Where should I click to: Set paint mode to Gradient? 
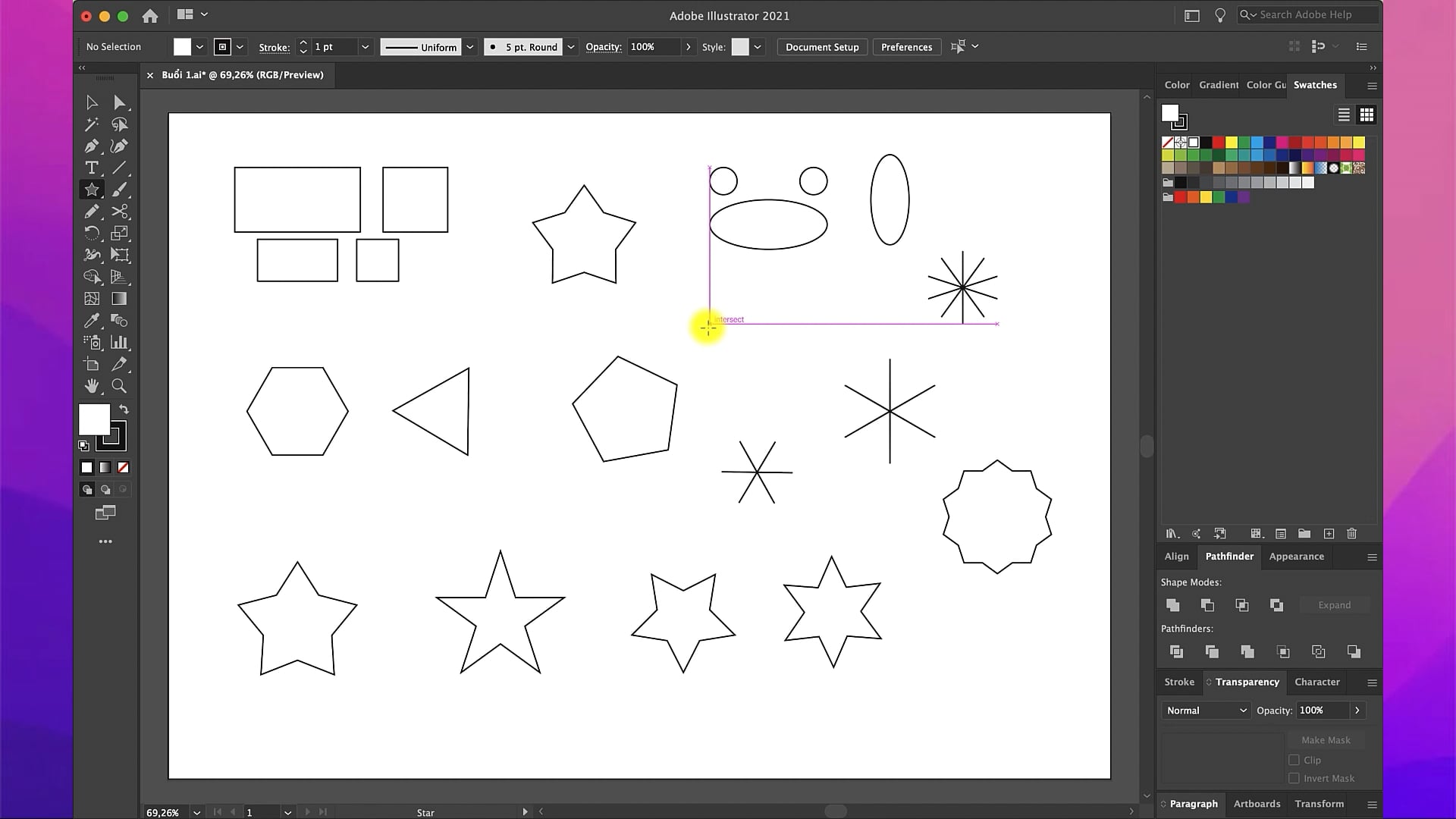[x=105, y=467]
